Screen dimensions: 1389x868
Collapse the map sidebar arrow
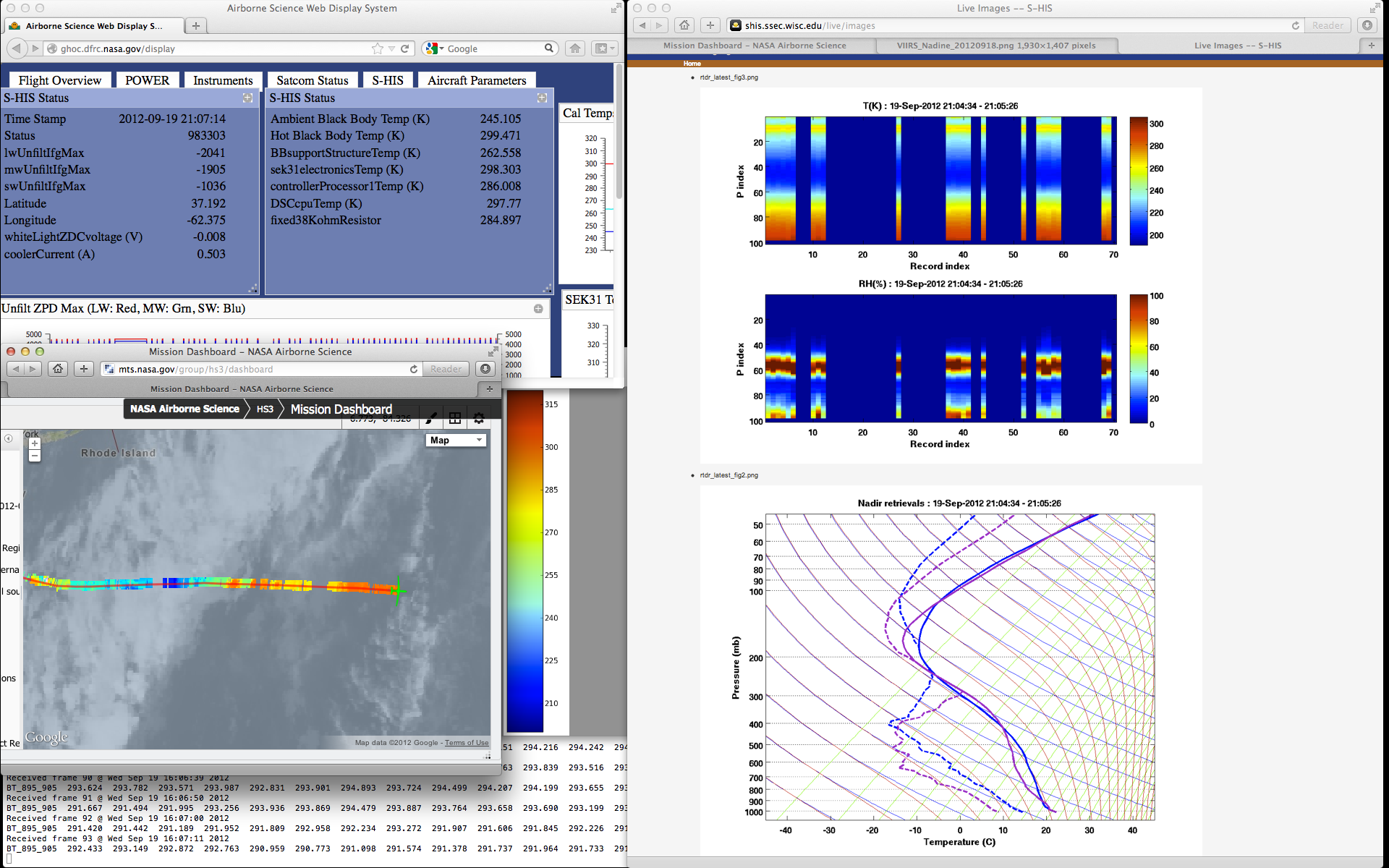click(x=9, y=438)
